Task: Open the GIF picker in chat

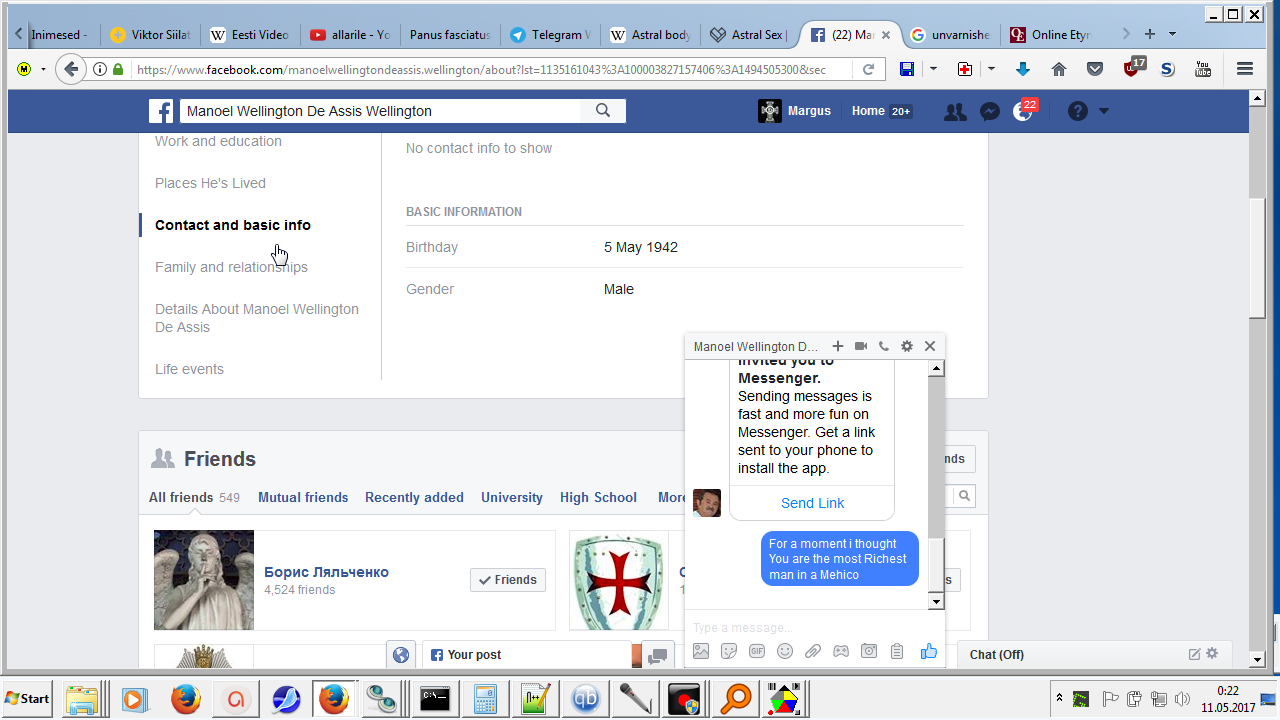Action: (757, 651)
